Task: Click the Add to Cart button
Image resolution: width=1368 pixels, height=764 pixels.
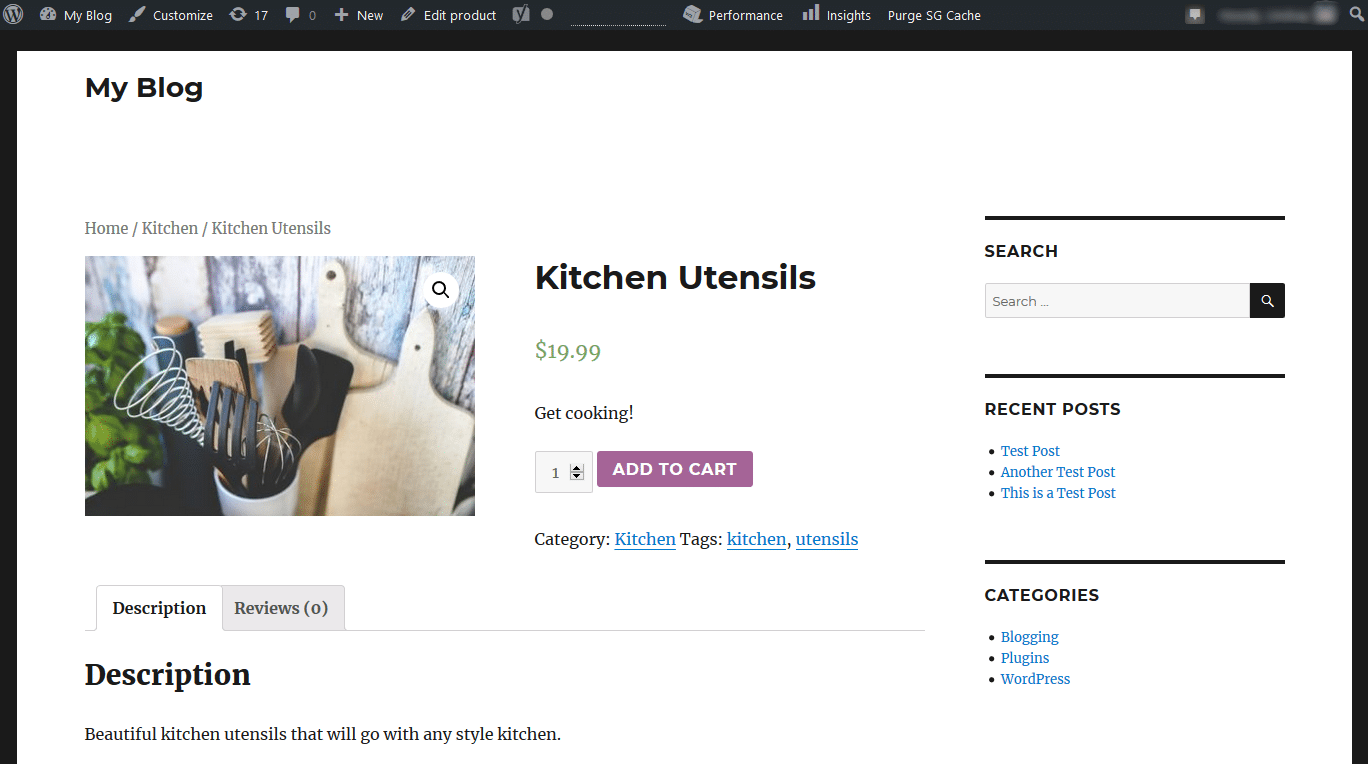Action: [674, 468]
